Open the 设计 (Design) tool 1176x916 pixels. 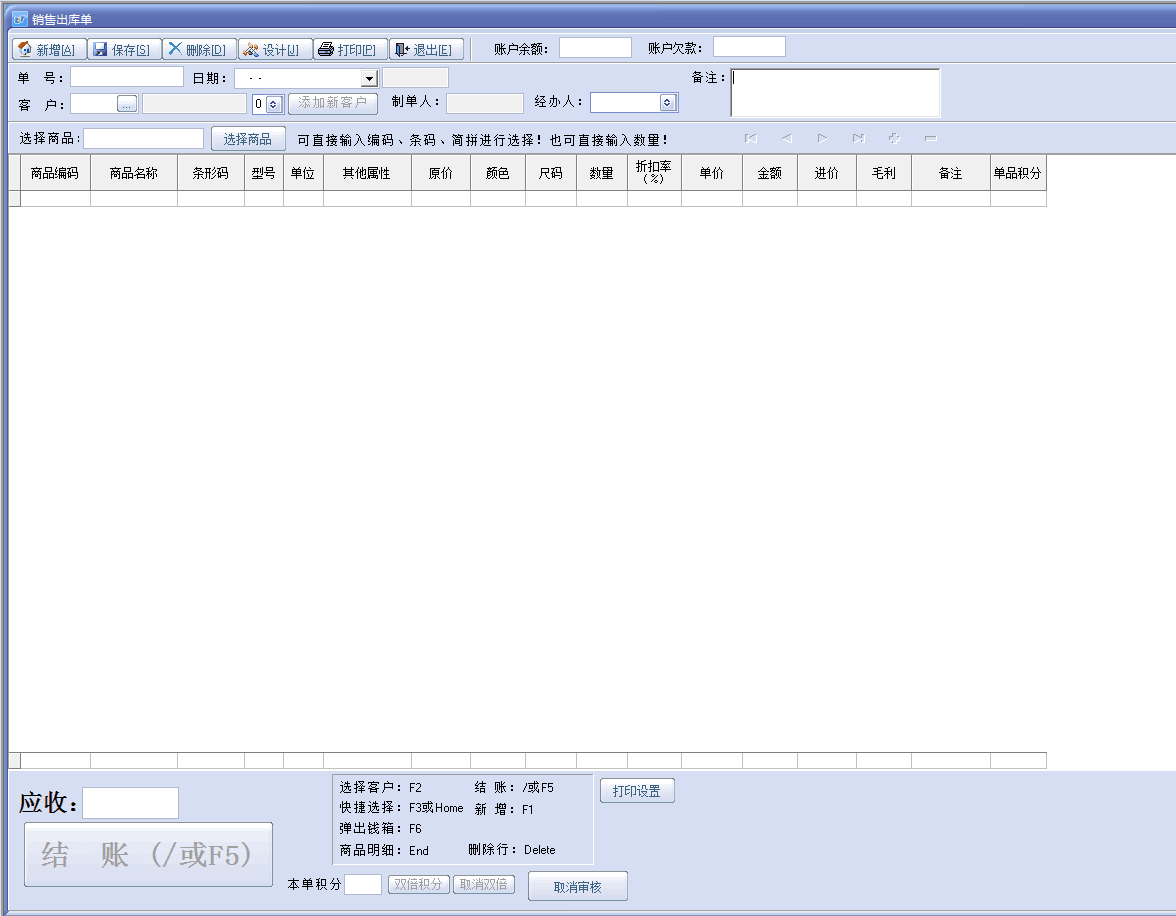(274, 50)
